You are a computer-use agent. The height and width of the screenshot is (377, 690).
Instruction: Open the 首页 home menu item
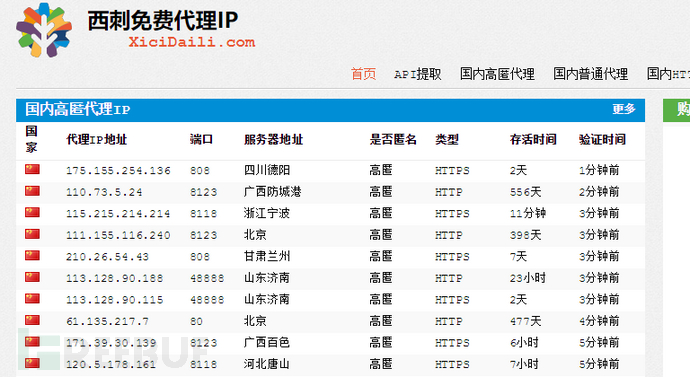pyautogui.click(x=363, y=74)
